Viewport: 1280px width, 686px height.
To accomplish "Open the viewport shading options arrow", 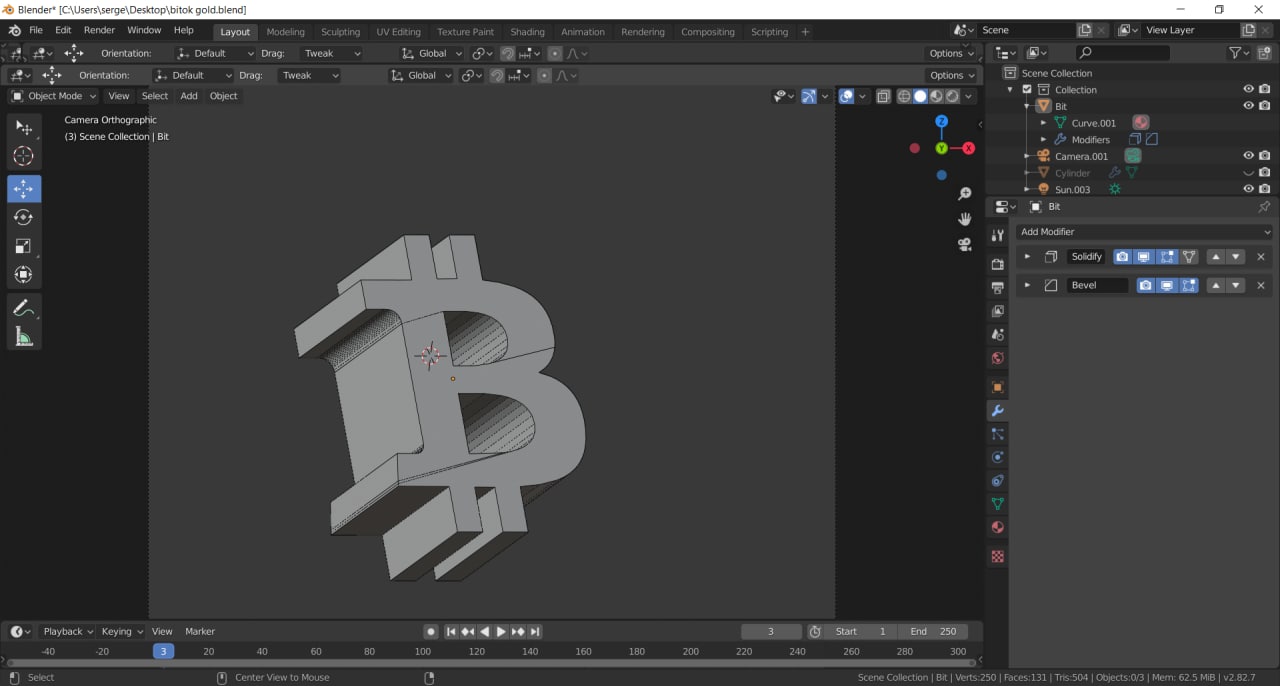I will (969, 96).
